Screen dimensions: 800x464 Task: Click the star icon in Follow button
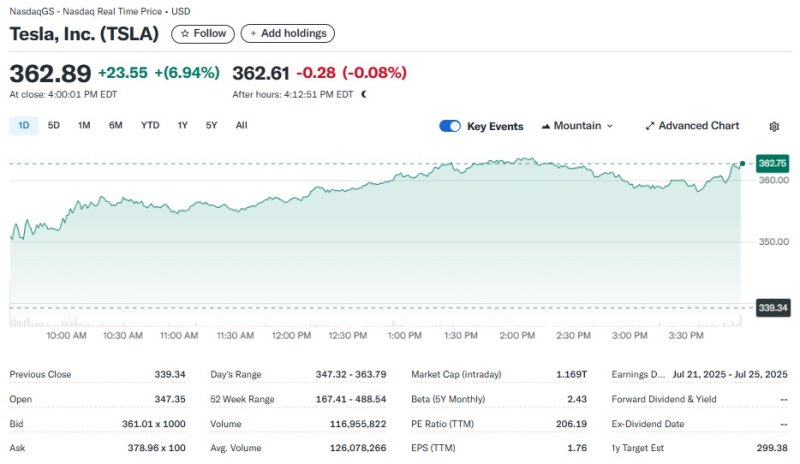click(x=185, y=34)
